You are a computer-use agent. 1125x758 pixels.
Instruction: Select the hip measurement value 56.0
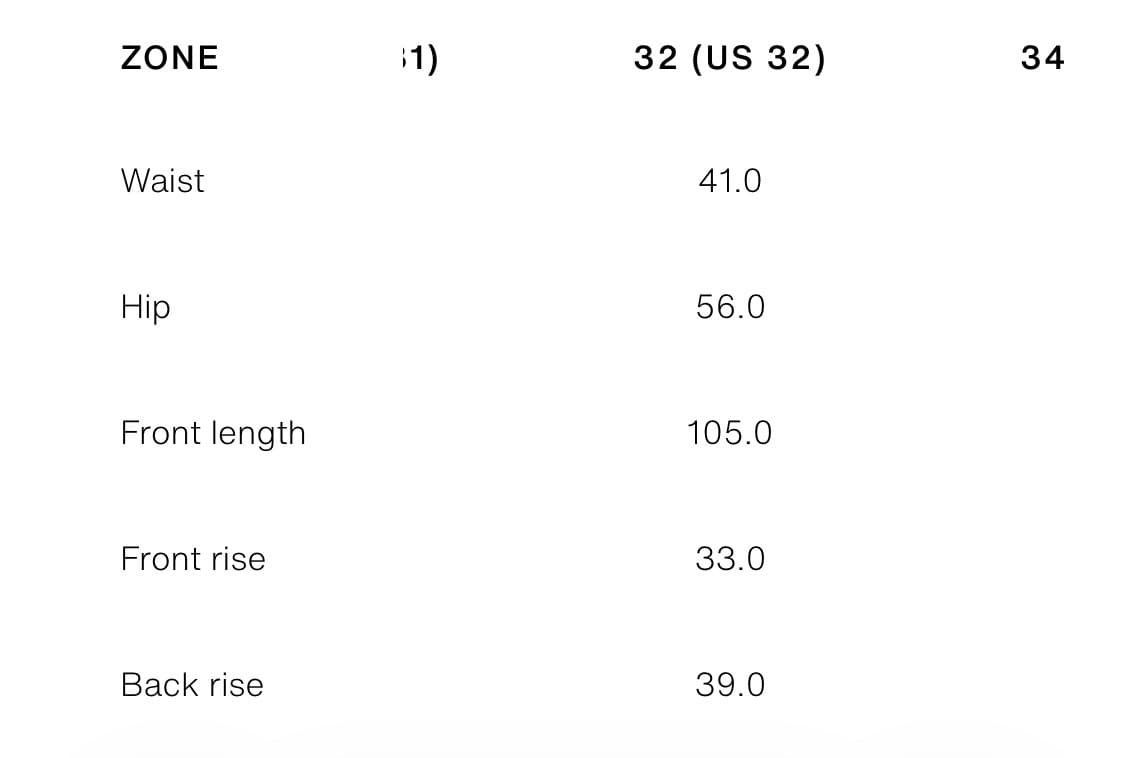[730, 307]
